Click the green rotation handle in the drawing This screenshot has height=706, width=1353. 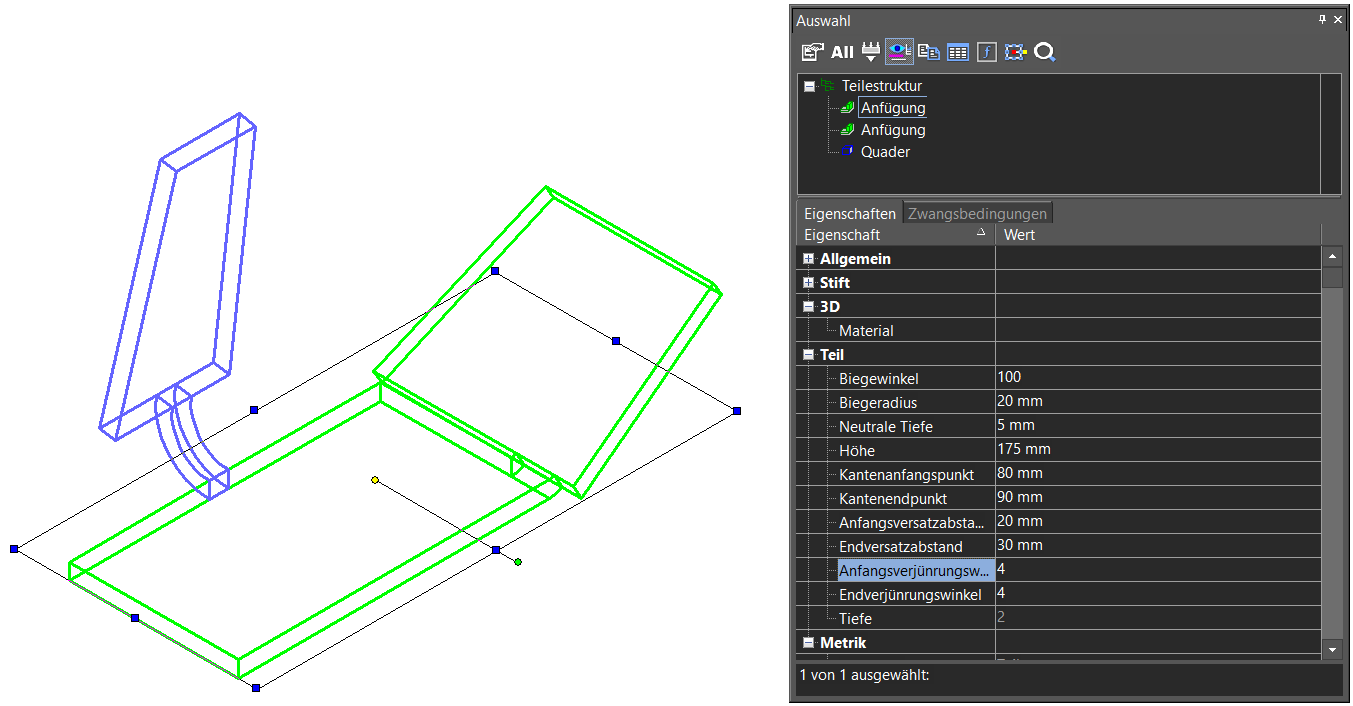point(518,563)
